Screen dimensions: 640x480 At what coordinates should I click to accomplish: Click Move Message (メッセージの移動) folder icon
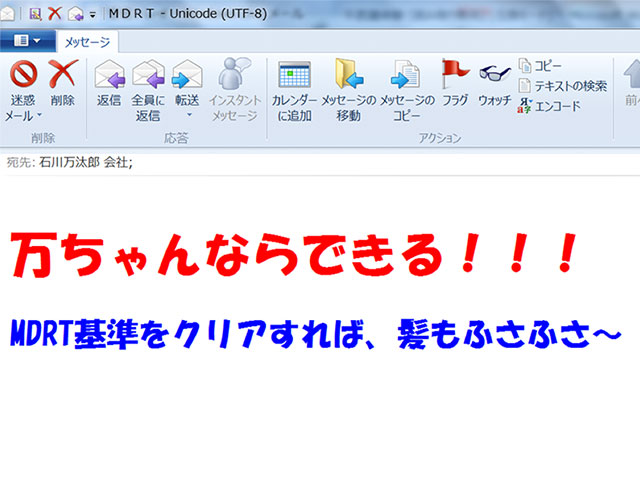(x=348, y=76)
